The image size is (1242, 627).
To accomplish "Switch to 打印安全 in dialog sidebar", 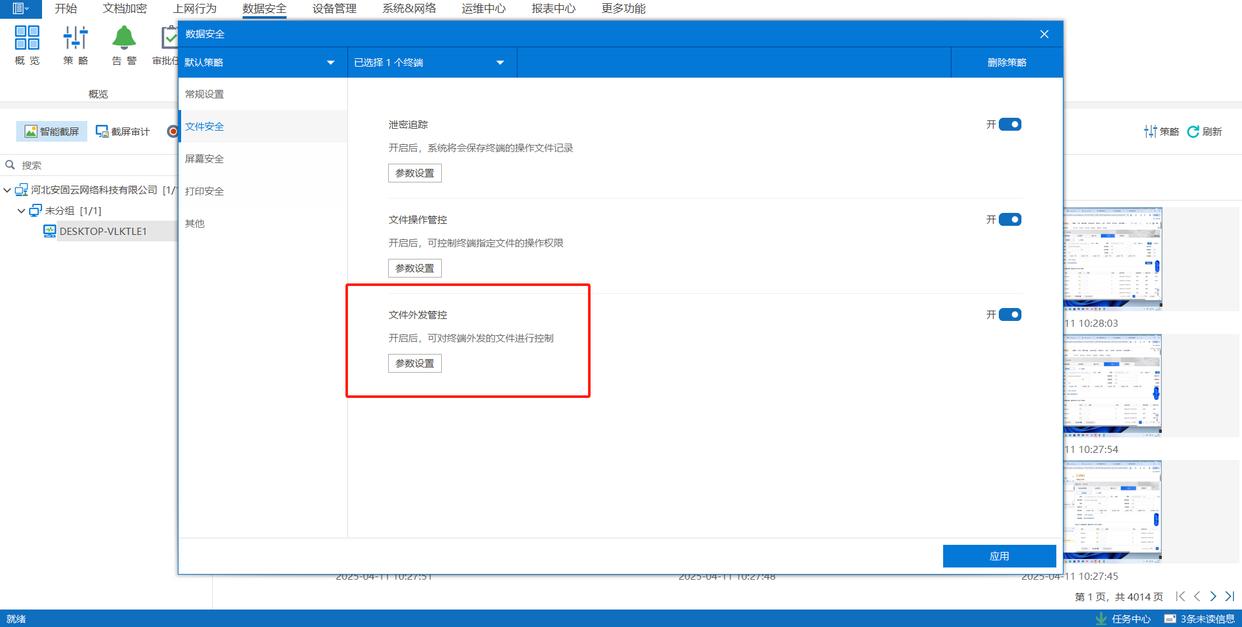I will pos(263,191).
